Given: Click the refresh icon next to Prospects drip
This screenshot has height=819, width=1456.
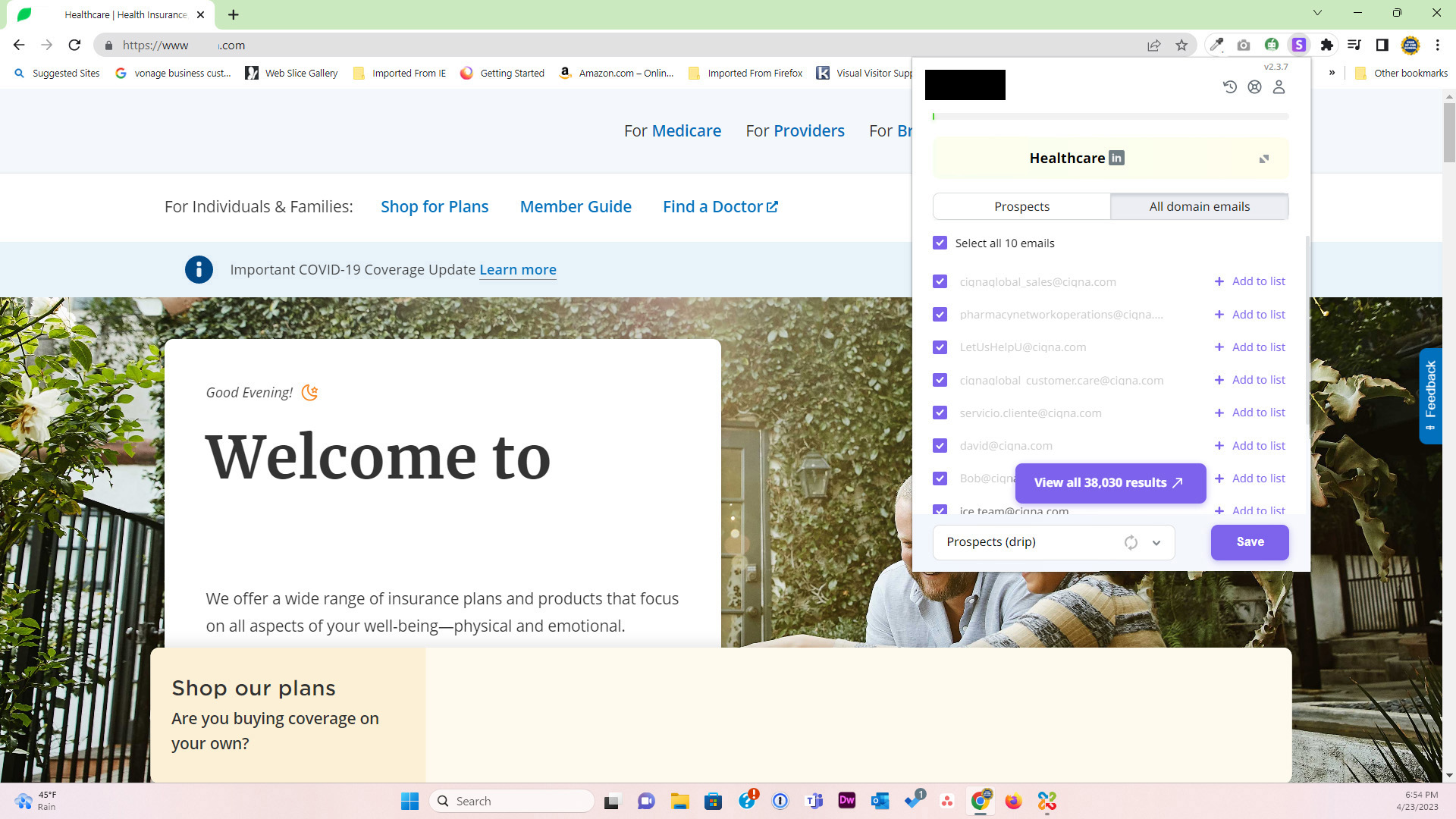Looking at the screenshot, I should (x=1131, y=541).
